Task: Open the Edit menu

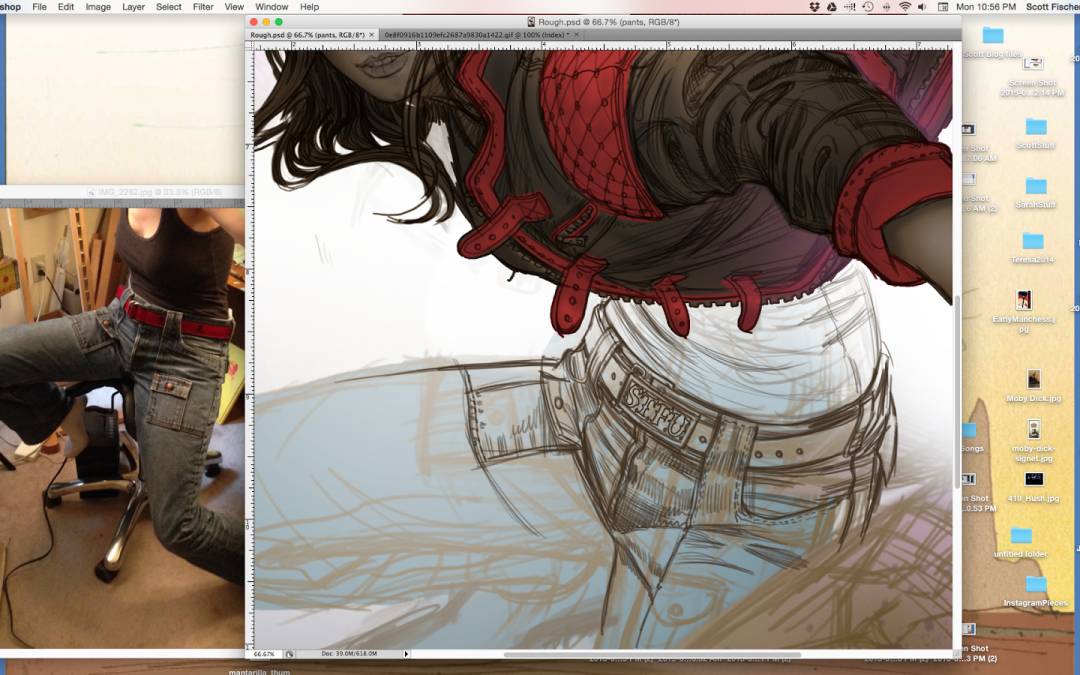Action: (x=65, y=7)
